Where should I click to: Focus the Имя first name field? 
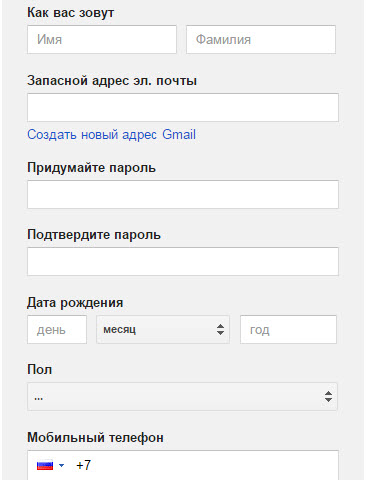pyautogui.click(x=102, y=39)
